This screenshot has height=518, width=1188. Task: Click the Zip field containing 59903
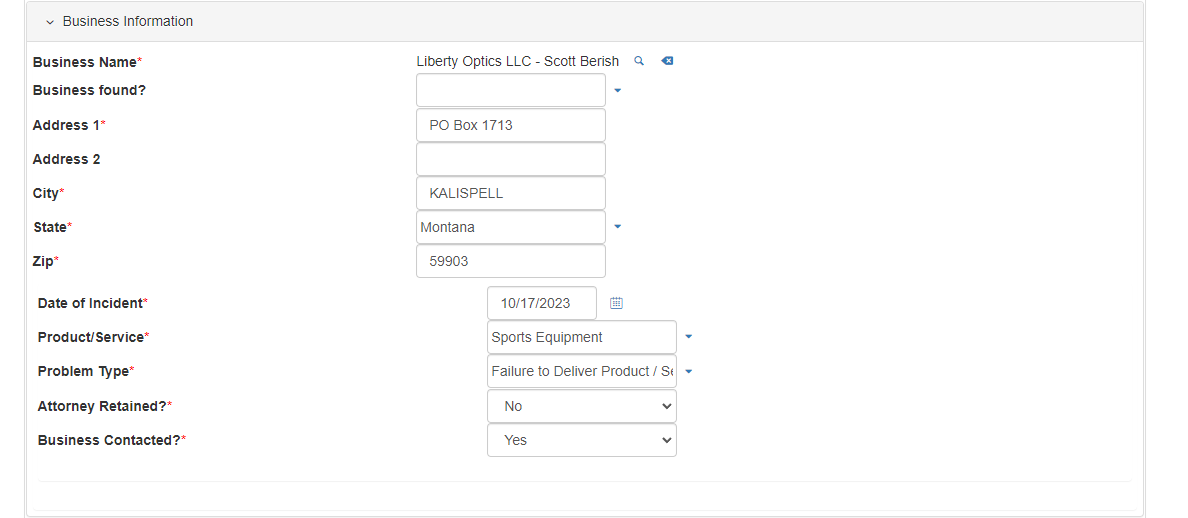511,261
